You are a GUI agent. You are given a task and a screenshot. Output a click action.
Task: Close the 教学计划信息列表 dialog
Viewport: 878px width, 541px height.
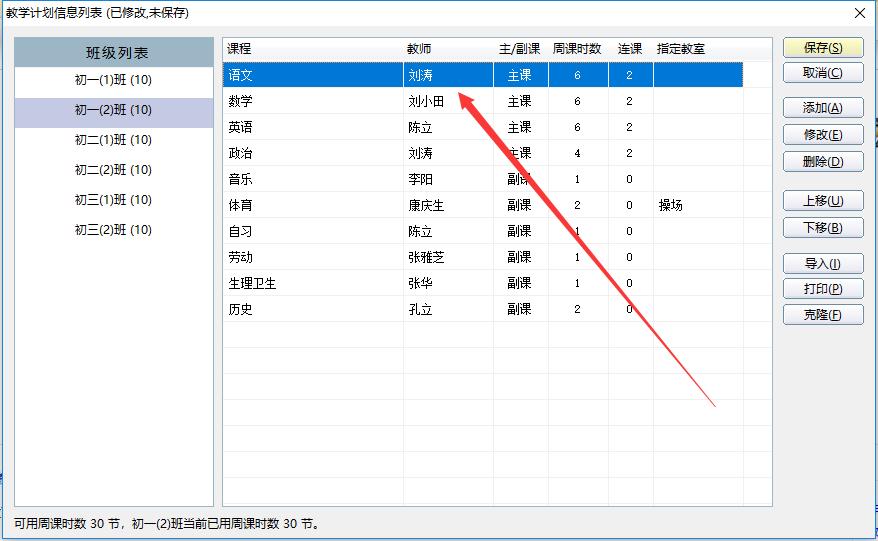860,13
